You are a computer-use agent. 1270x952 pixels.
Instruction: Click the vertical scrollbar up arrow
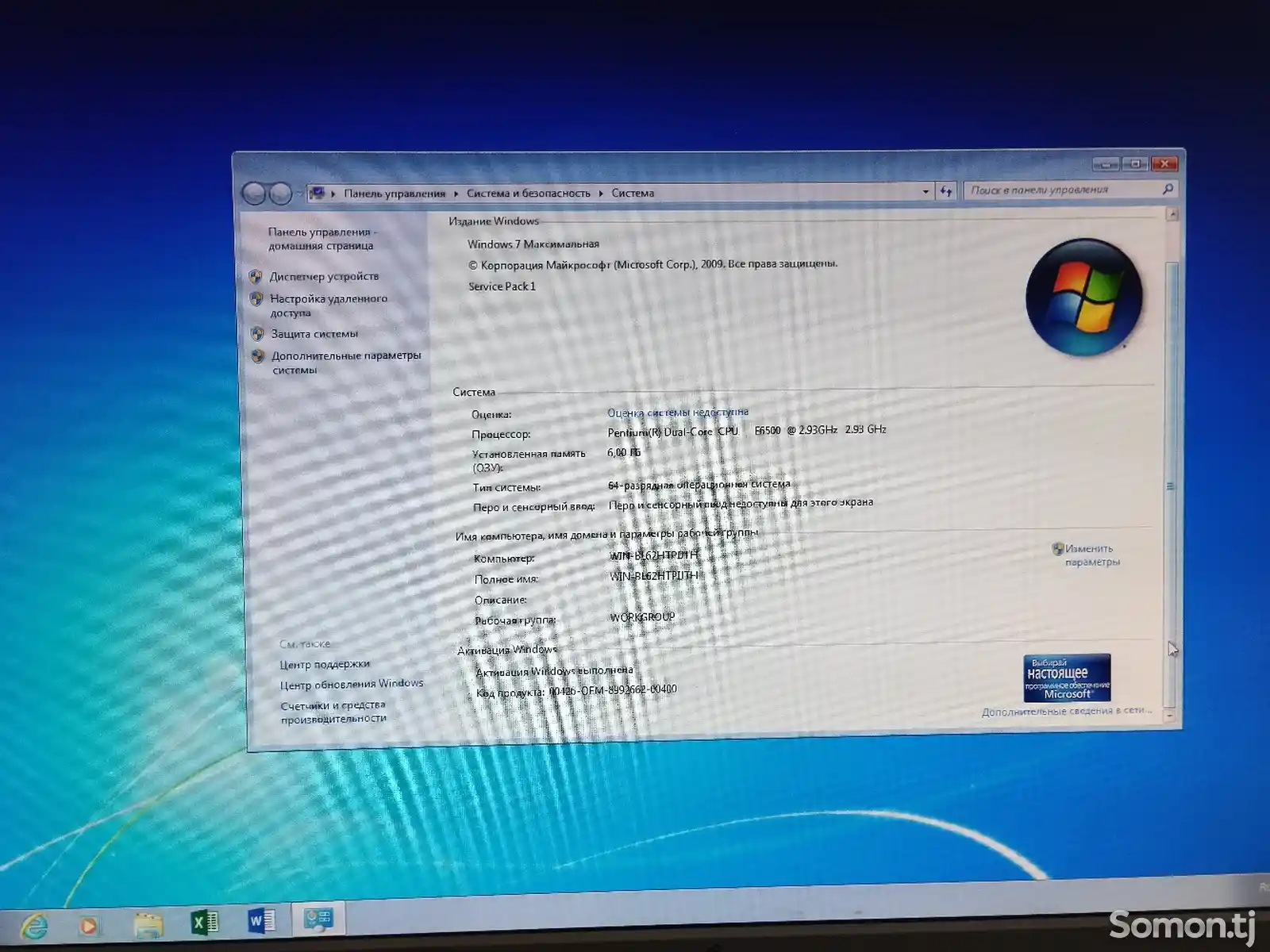[x=1172, y=214]
